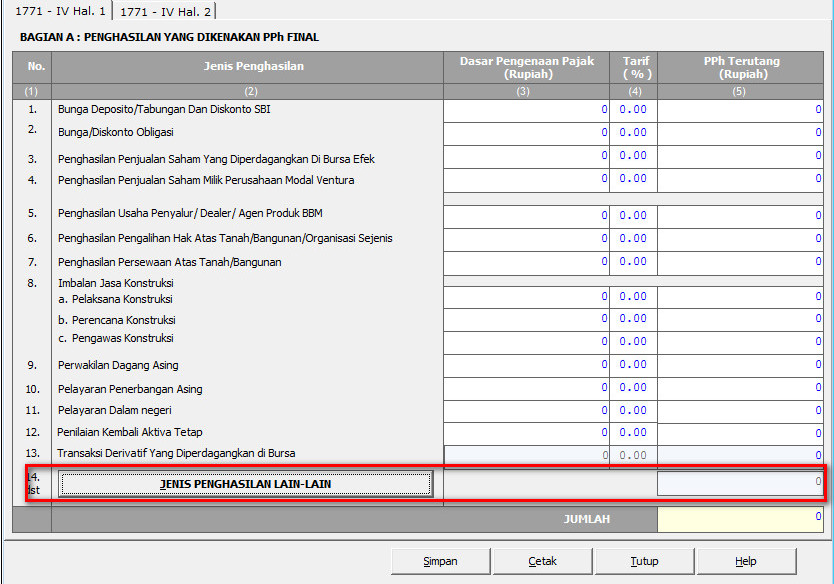Open the Help button
Image resolution: width=834 pixels, height=584 pixels.
(x=746, y=561)
